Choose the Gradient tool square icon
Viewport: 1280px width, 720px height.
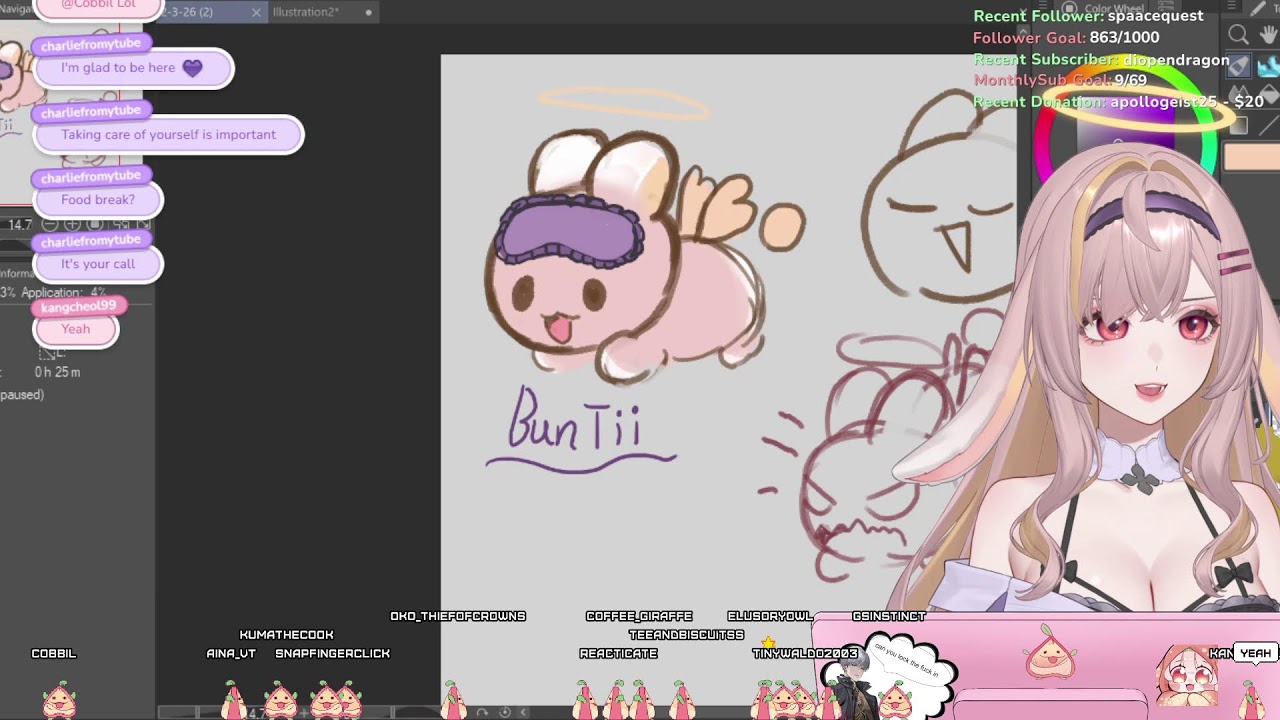click(x=1238, y=126)
